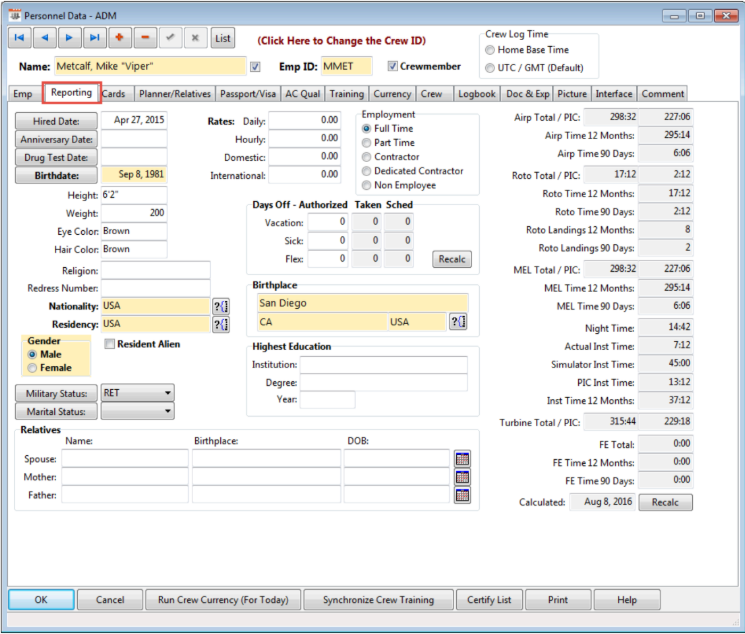Open the Logbook tab
Screen dimensions: 745x634
tap(476, 94)
